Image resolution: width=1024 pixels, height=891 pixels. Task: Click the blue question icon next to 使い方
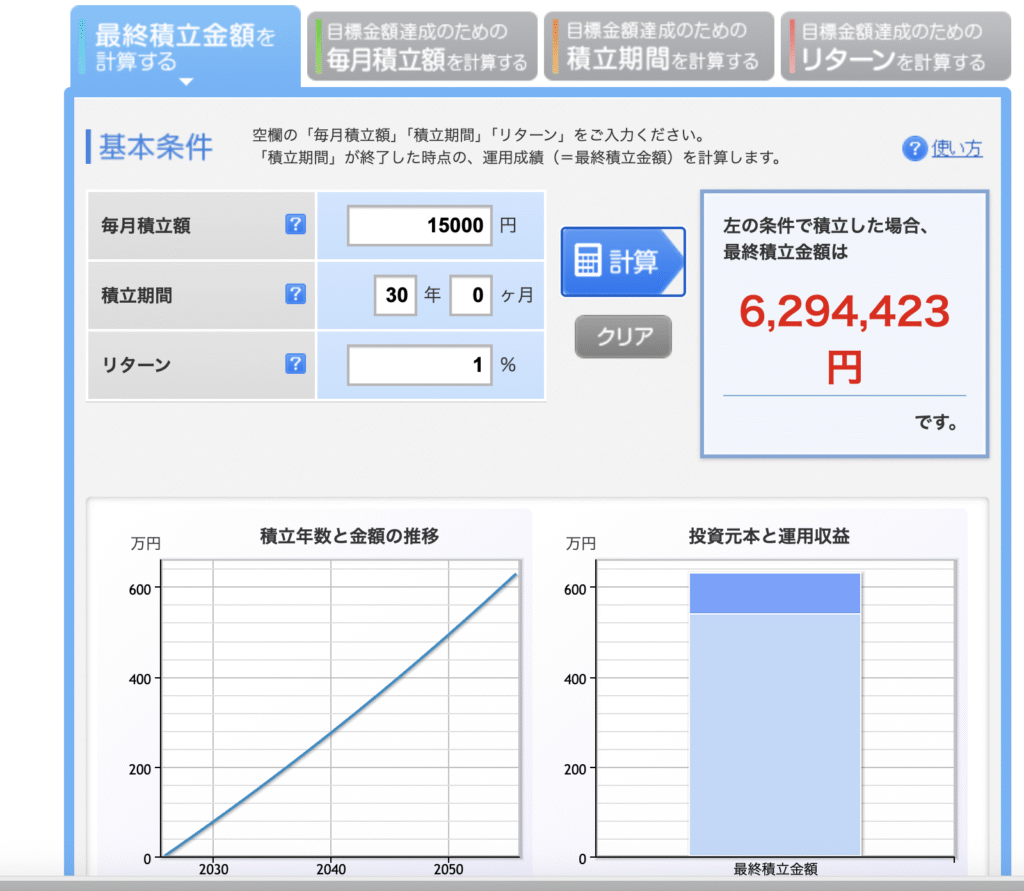point(914,149)
